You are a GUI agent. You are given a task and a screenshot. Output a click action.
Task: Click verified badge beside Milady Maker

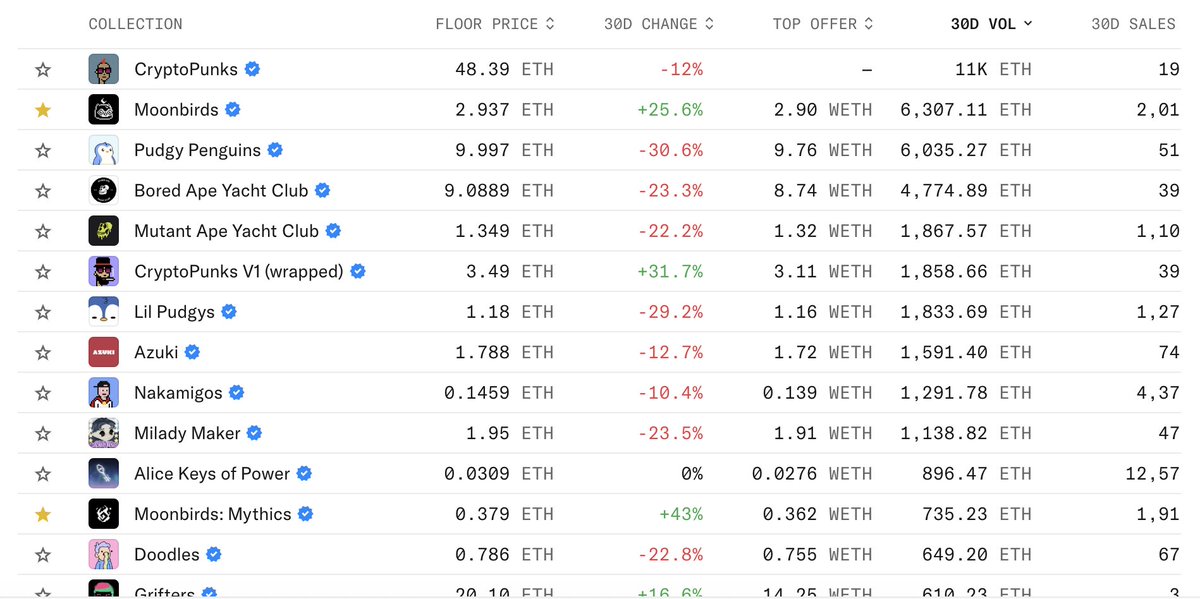255,433
